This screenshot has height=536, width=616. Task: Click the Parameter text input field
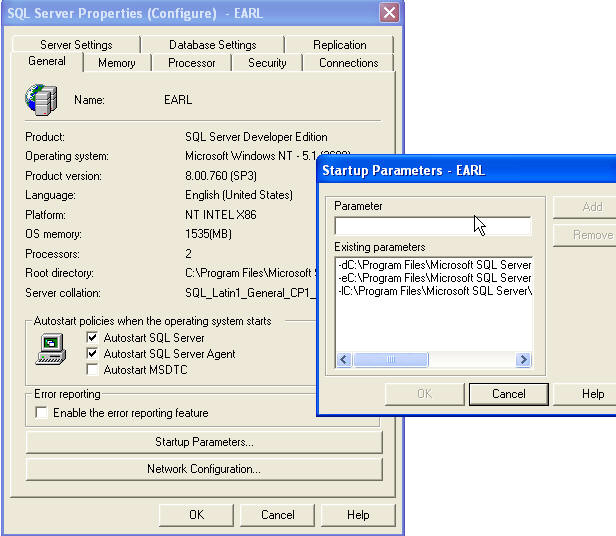(x=433, y=226)
